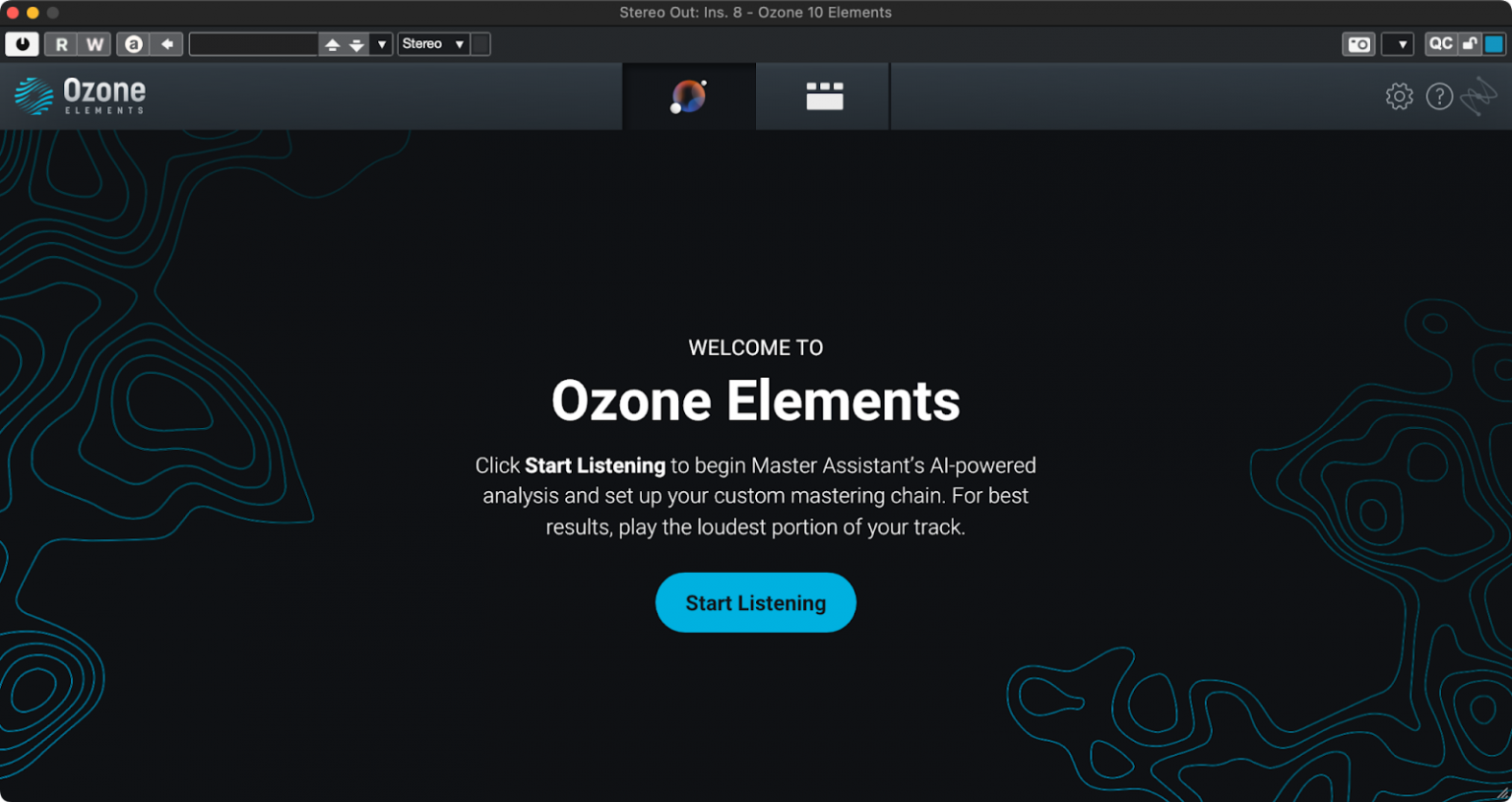This screenshot has width=1512, height=802.
Task: Click the empty preset name field
Action: [x=253, y=44]
